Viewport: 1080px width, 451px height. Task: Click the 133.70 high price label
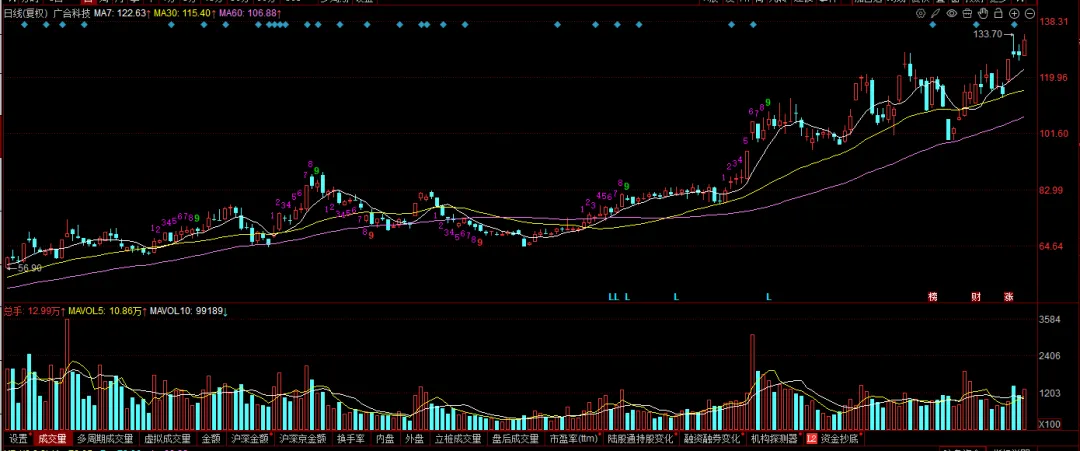988,34
